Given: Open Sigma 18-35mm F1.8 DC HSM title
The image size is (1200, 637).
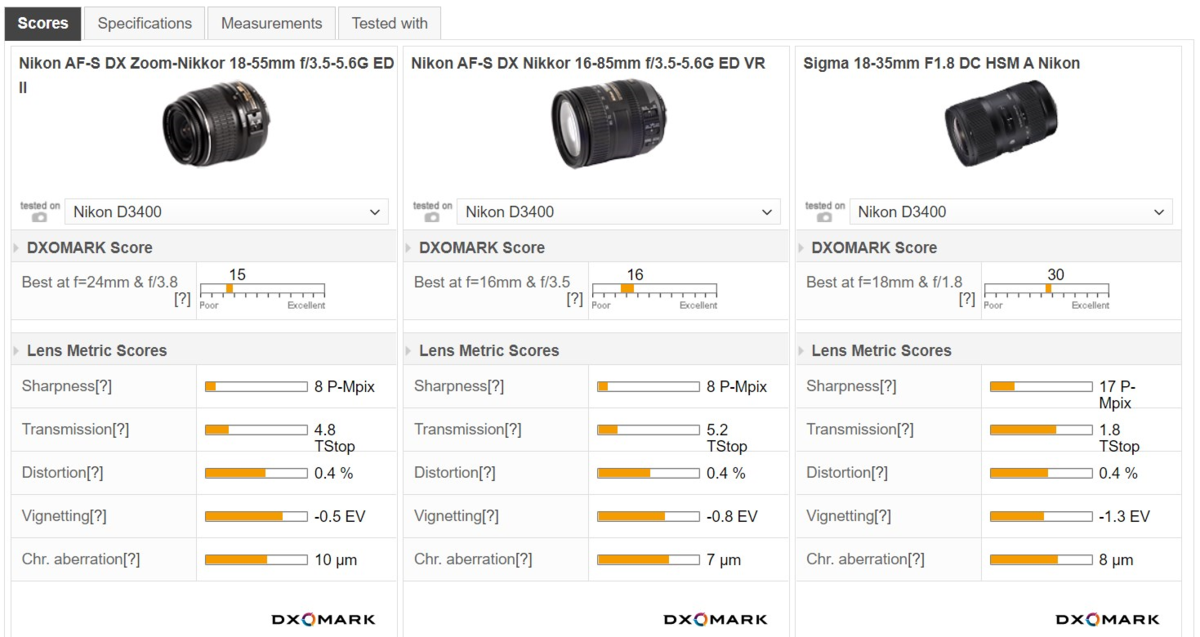Looking at the screenshot, I should pos(941,63).
